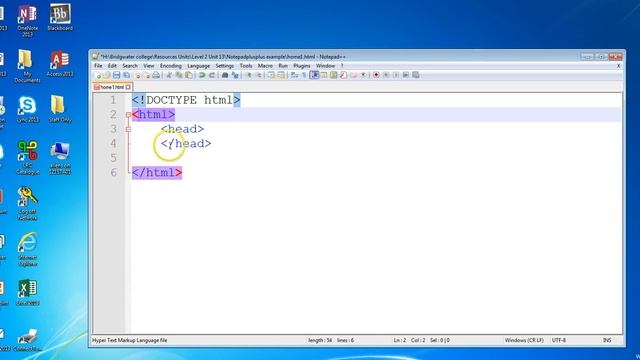This screenshot has height=360, width=640.
Task: Open the Macro menu
Action: pos(265,66)
